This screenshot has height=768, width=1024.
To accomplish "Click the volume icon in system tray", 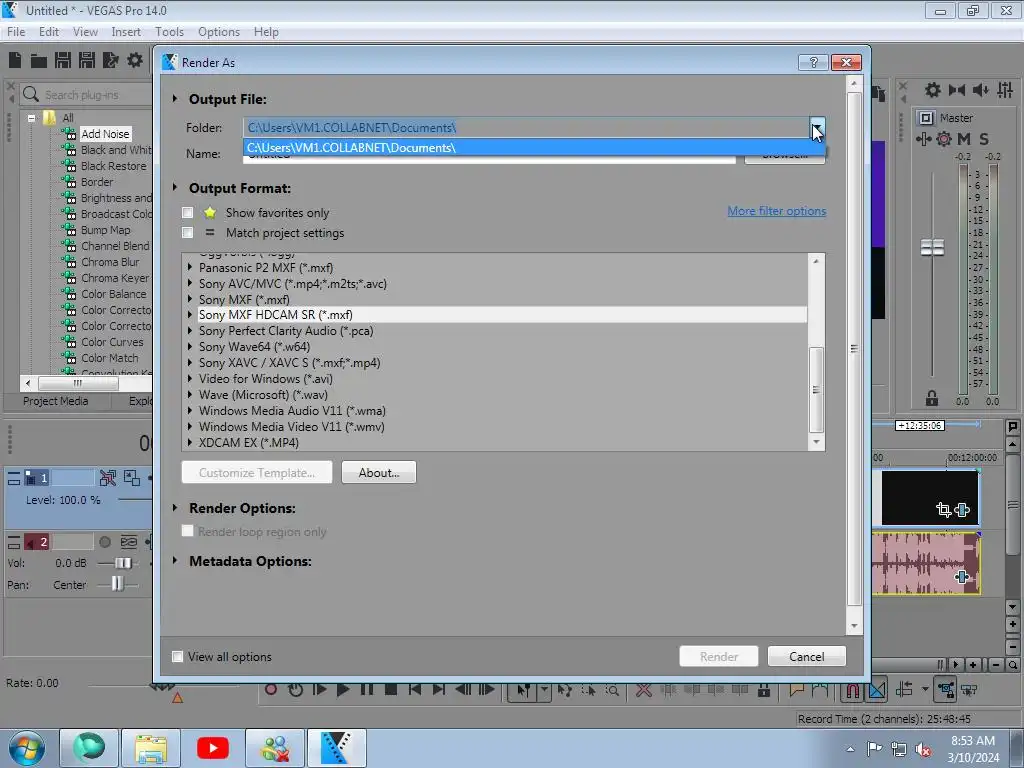I will click(x=923, y=749).
